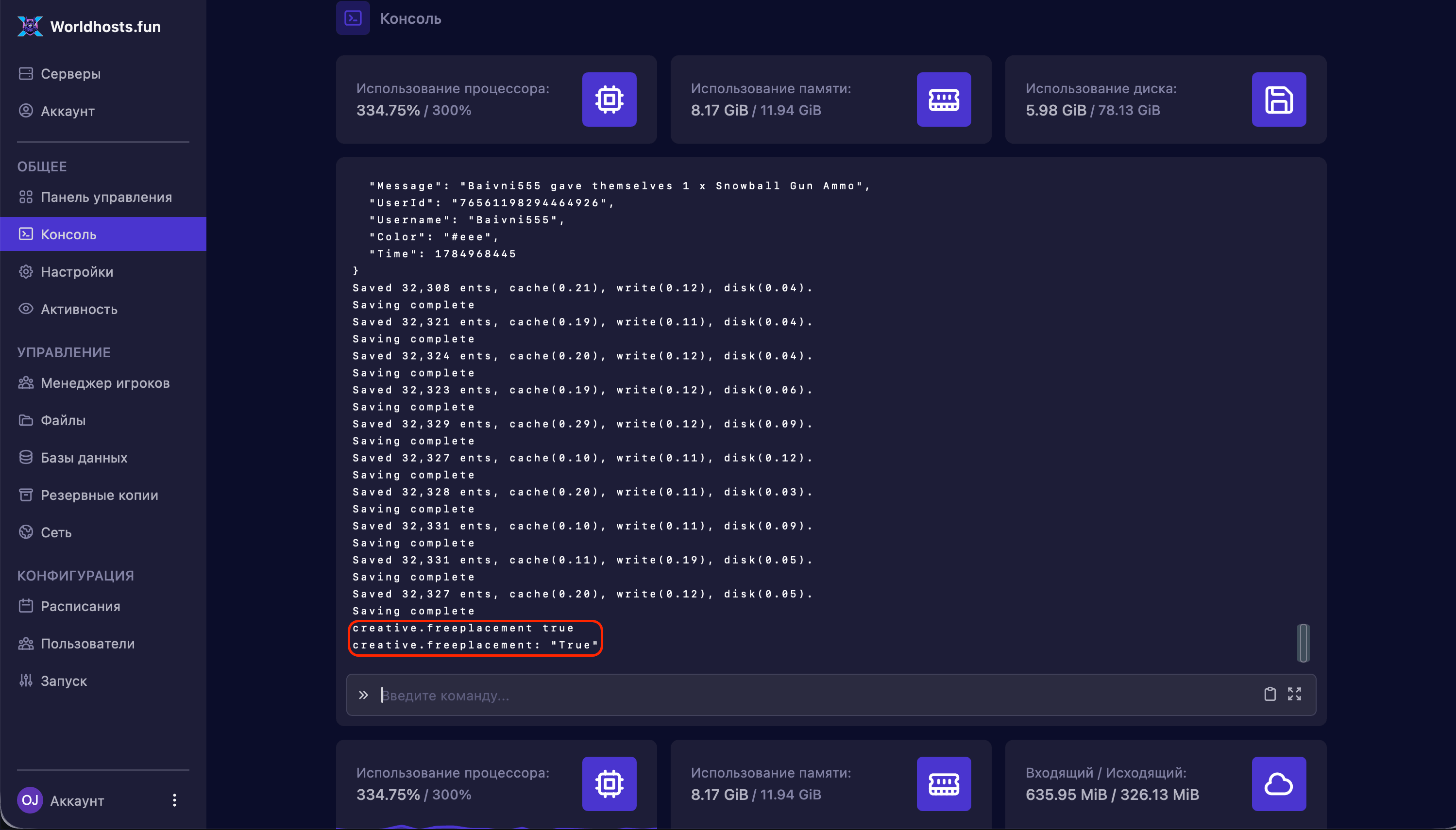Click the Консоль header terminal icon
1456x830 pixels.
(353, 18)
